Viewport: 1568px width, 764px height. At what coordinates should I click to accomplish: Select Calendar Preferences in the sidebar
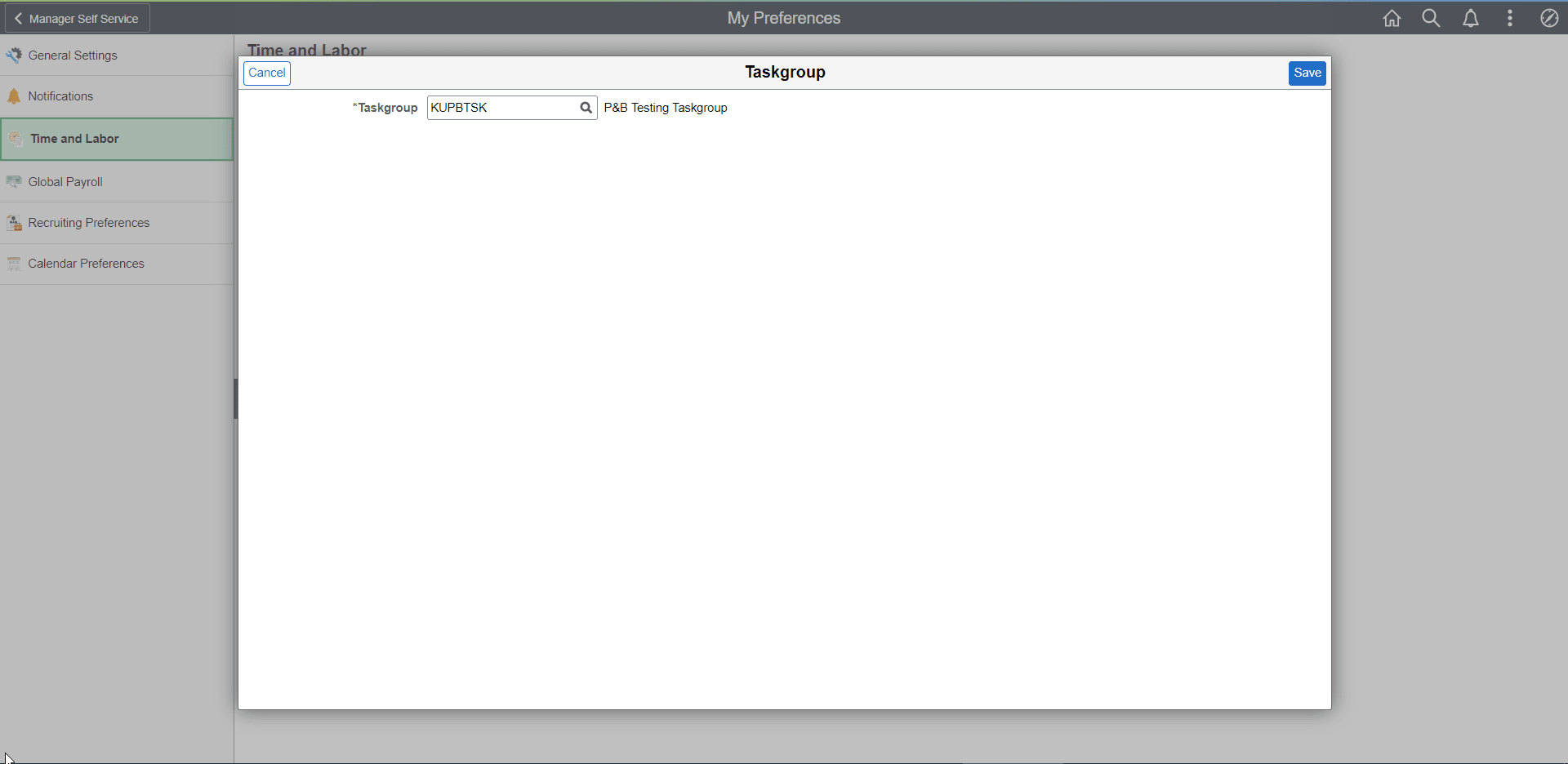pos(85,263)
